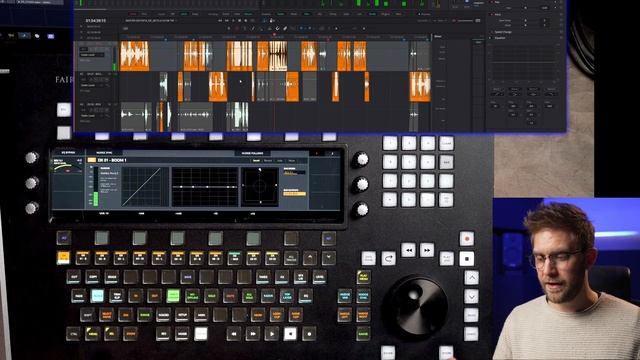Image resolution: width=640 pixels, height=360 pixels.
Task: Hit the COPY key on the console
Action: (92, 277)
